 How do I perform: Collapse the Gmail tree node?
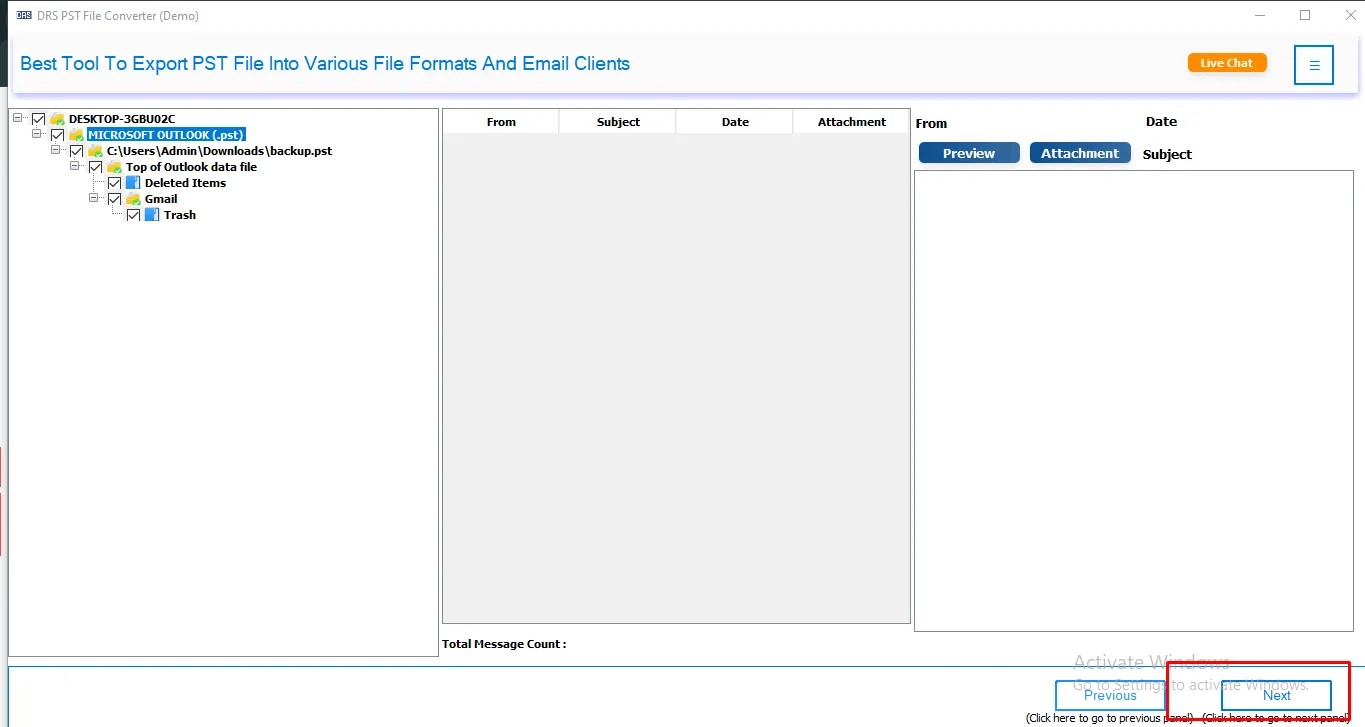94,198
